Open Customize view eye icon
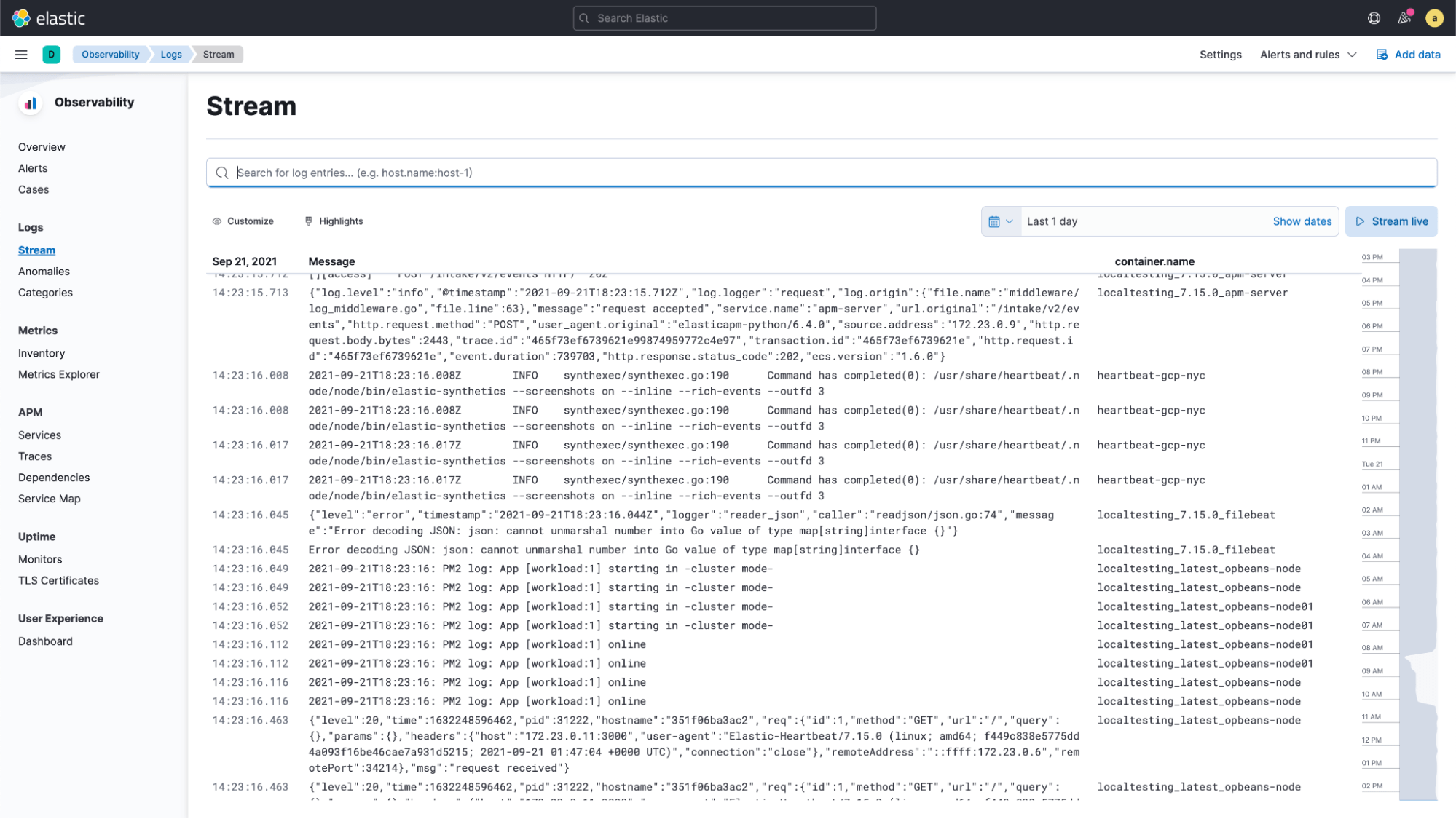 click(217, 221)
